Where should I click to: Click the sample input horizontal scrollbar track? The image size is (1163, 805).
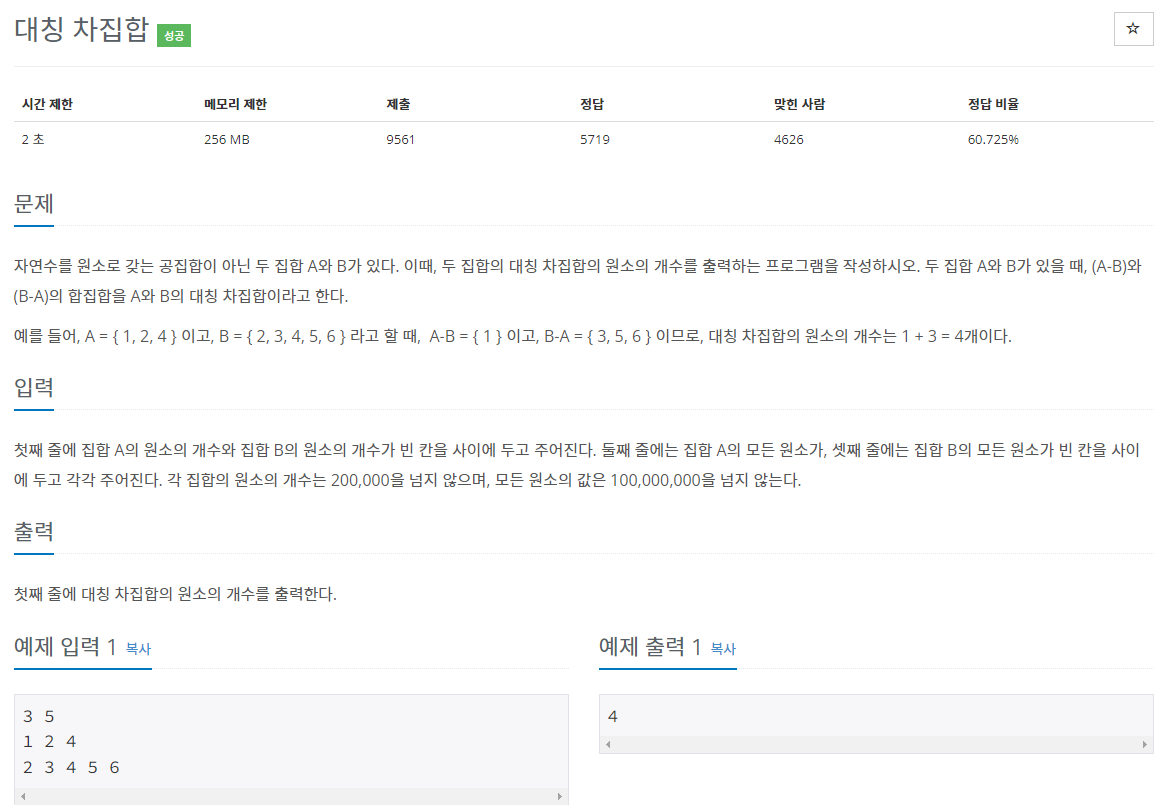pos(290,798)
